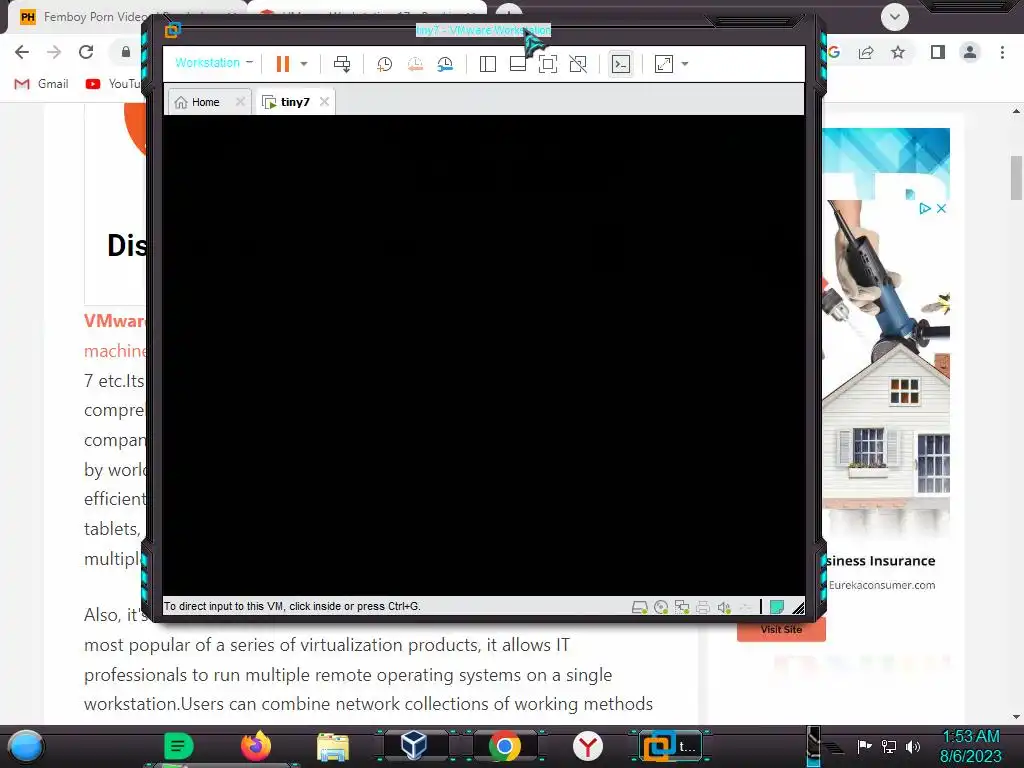Screen dimensions: 1024x768
Task: Switch to Unity mode icon
Action: pos(578,63)
